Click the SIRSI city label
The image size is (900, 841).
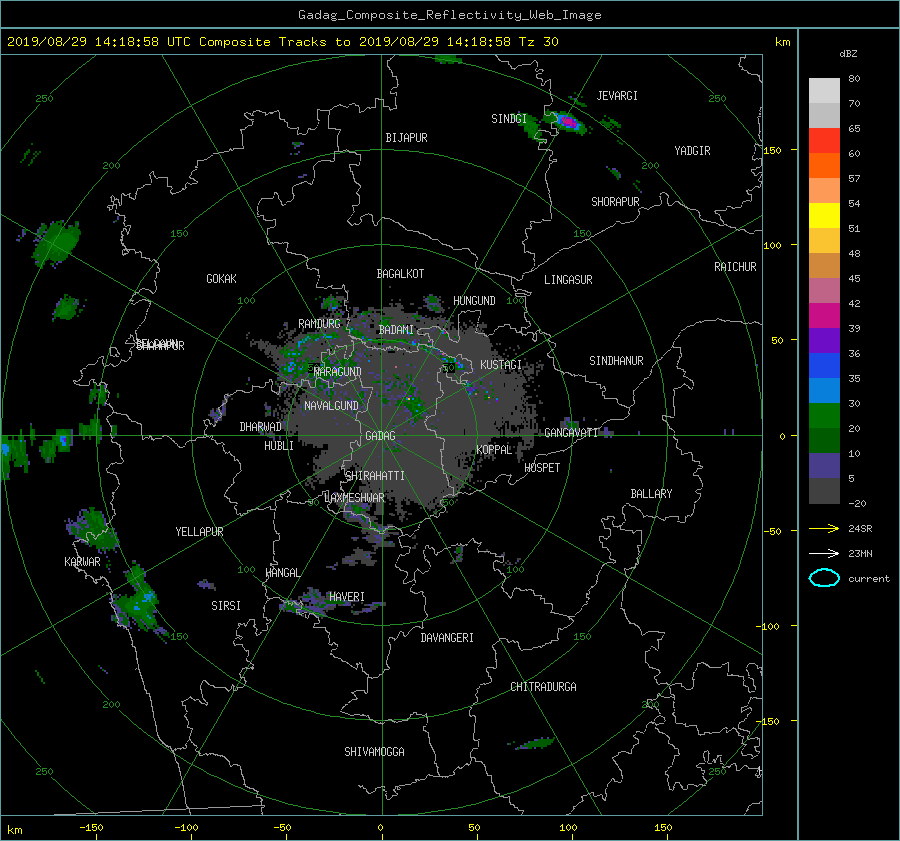point(226,606)
